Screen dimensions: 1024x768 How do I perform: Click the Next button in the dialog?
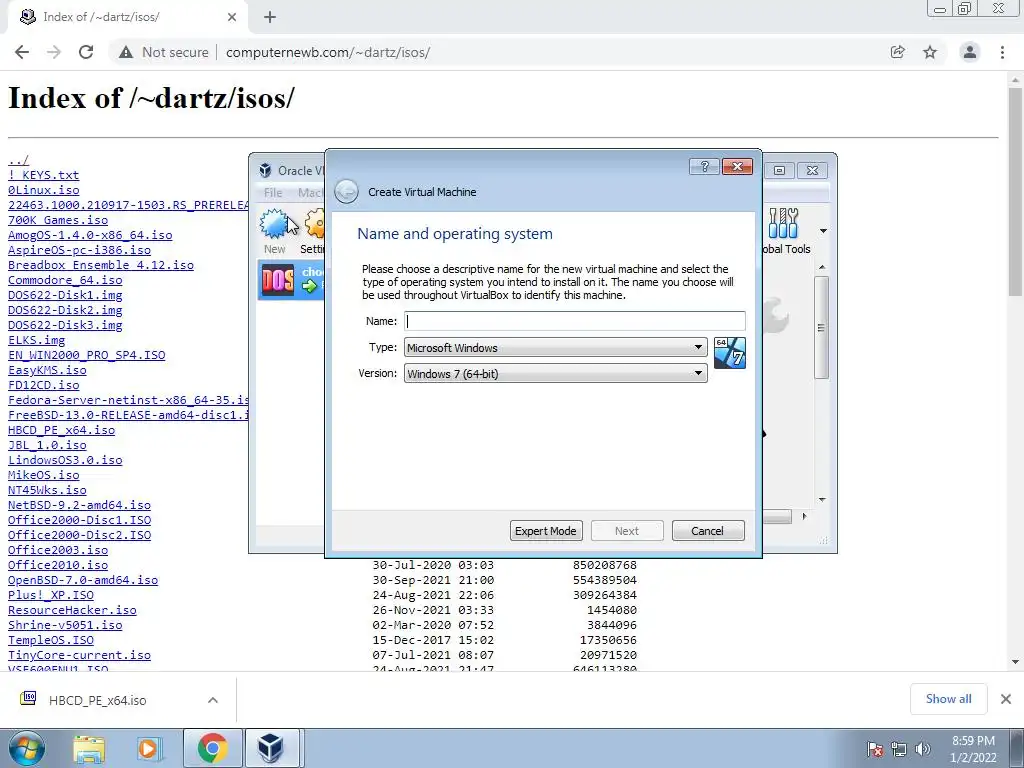(626, 531)
